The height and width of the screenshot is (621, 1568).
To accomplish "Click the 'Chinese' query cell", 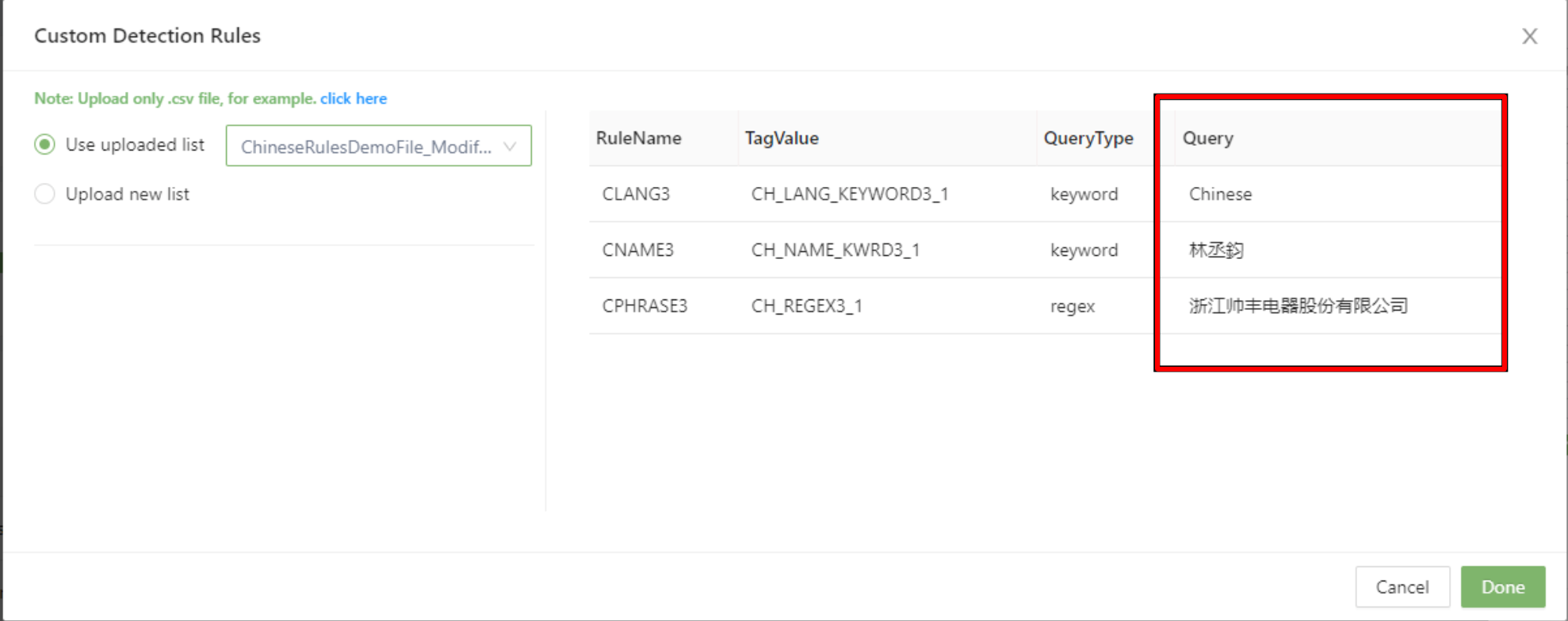I will coord(1220,195).
